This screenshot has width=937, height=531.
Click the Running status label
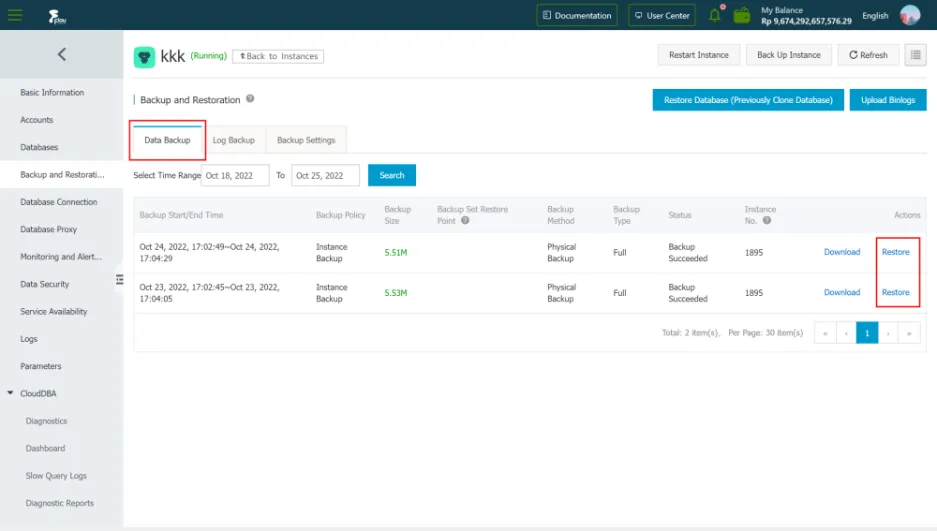(209, 56)
